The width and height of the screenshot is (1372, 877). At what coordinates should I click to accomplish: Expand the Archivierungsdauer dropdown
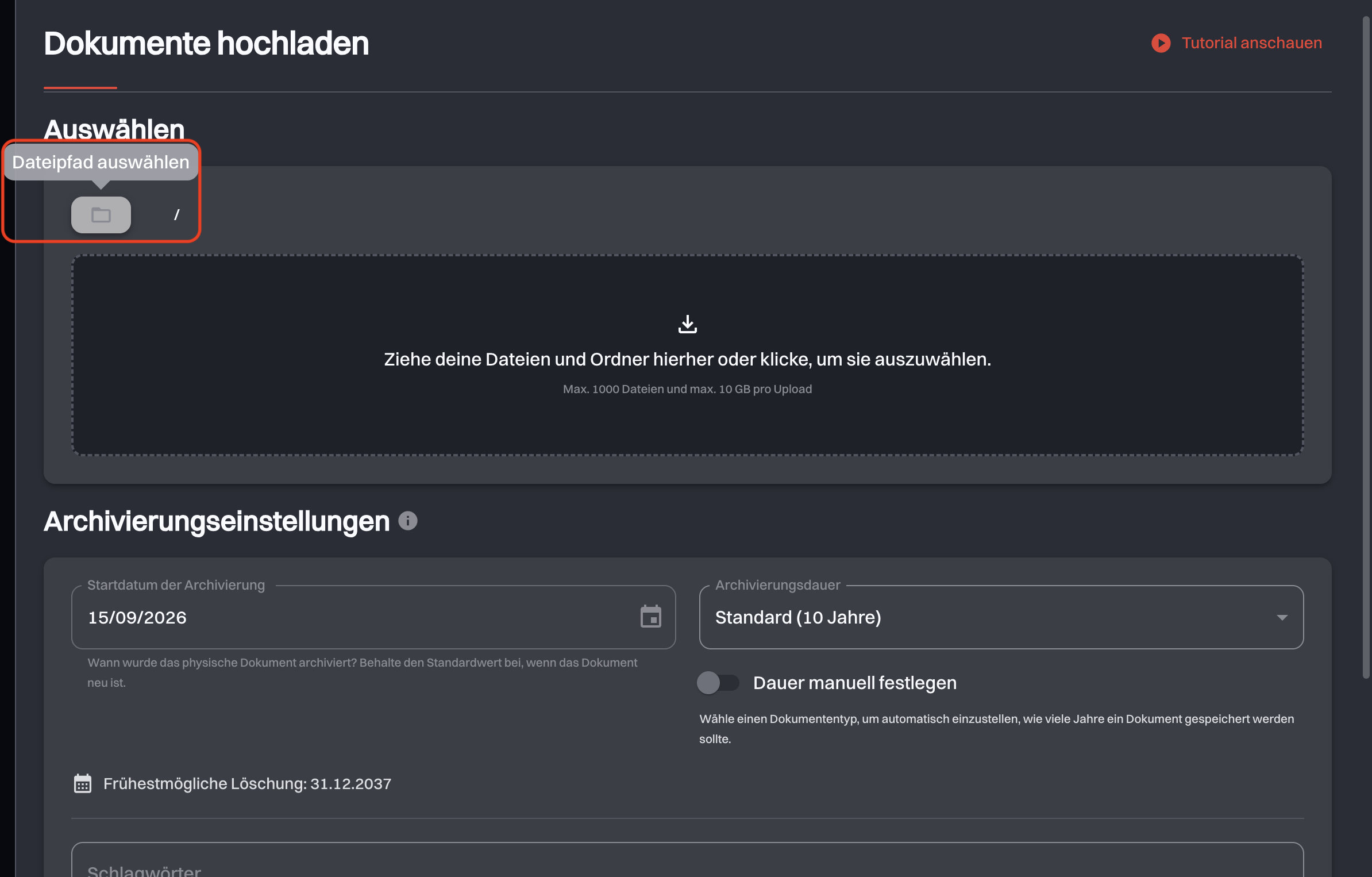tap(1001, 617)
